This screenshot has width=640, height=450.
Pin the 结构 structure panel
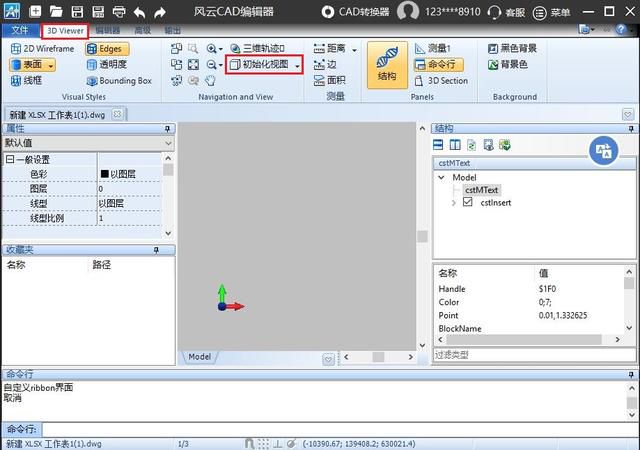click(x=631, y=129)
